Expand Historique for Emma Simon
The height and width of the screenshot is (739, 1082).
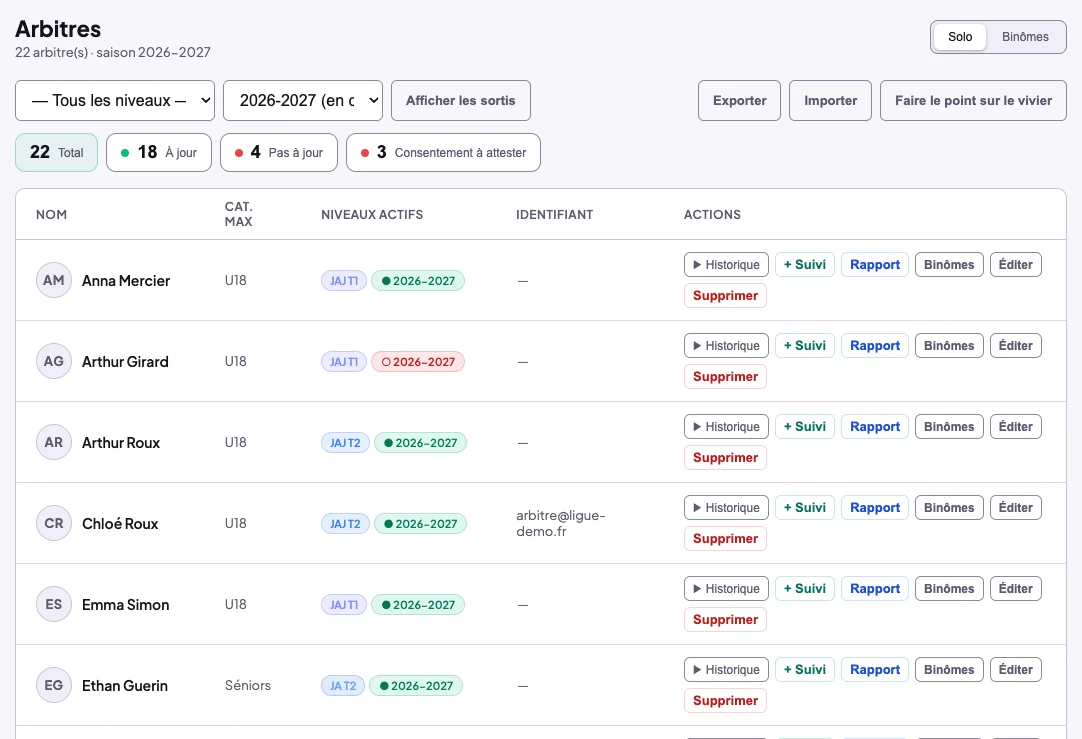coord(726,589)
